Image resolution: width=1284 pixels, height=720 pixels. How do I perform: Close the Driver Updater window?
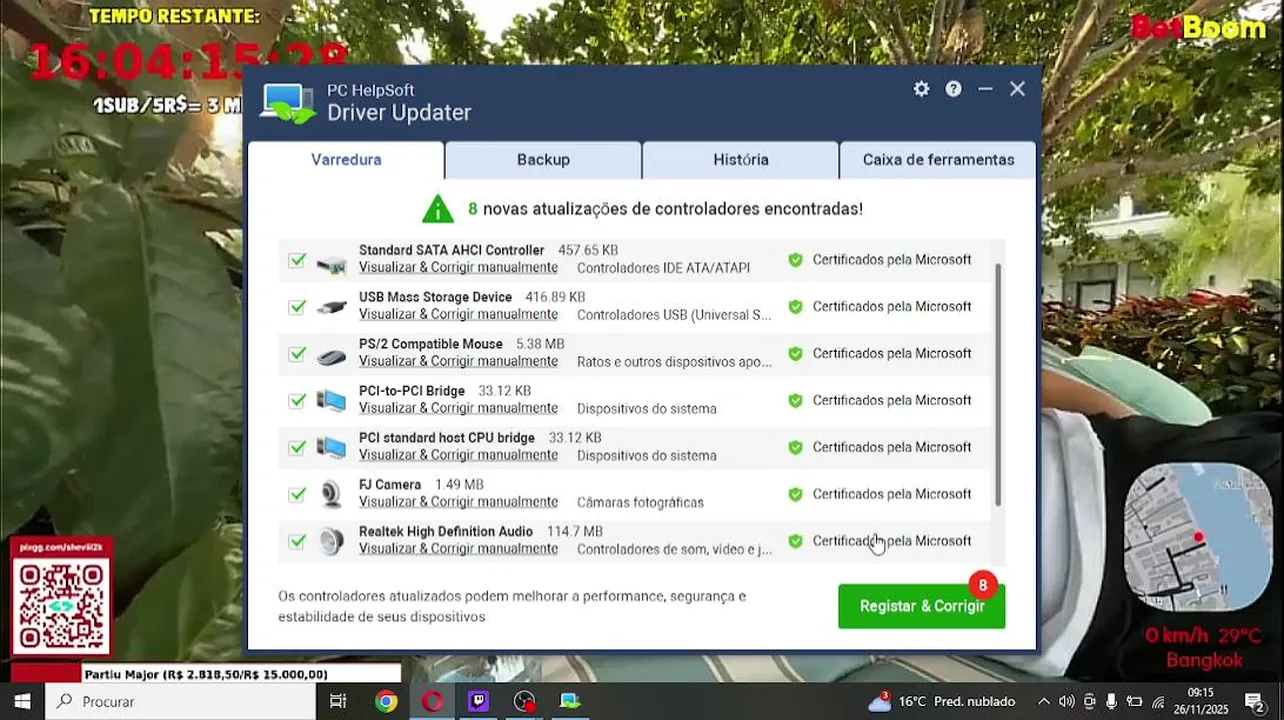tap(1017, 89)
